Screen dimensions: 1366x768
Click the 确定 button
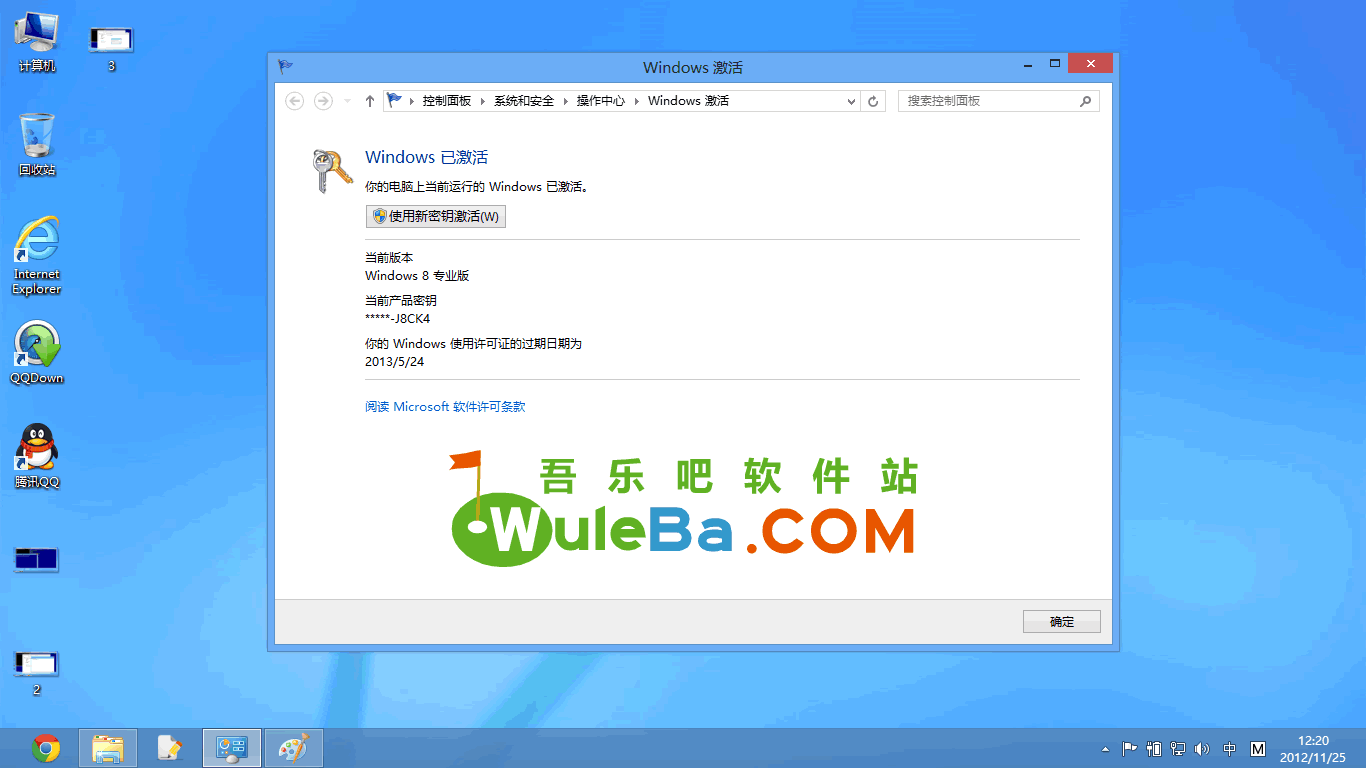coord(1061,621)
